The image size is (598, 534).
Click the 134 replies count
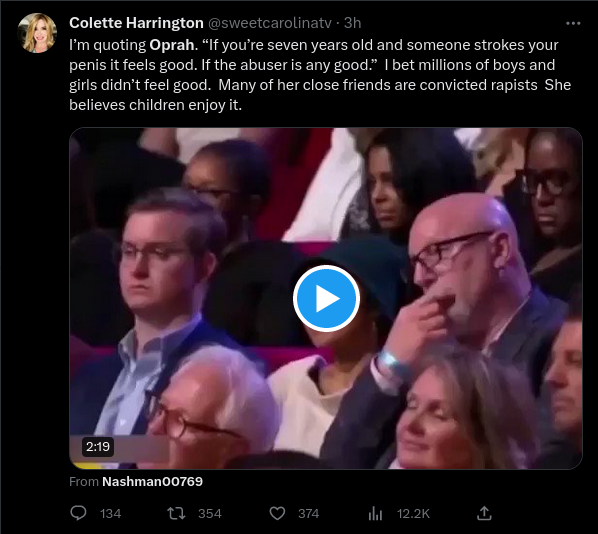pos(111,514)
